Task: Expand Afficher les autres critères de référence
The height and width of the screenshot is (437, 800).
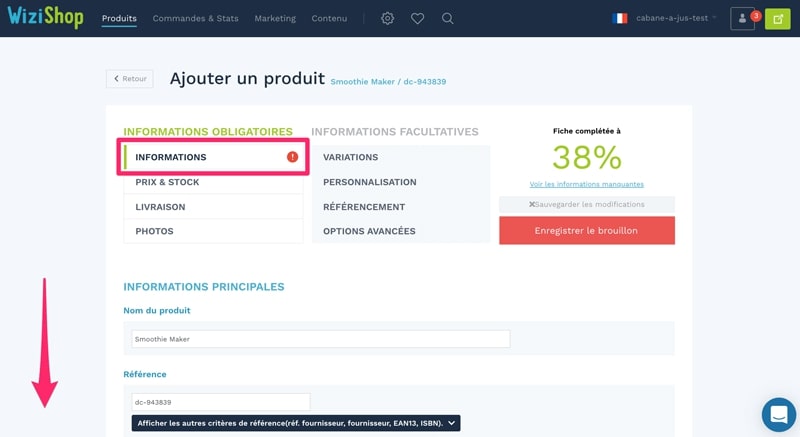Action: 296,423
